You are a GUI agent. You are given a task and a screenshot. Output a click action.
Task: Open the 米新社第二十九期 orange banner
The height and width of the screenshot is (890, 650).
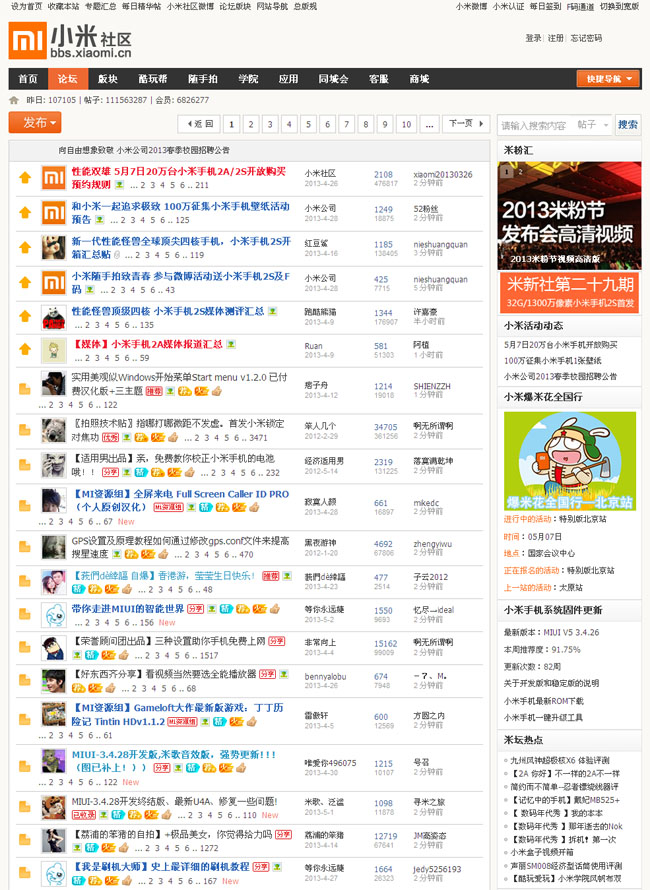click(570, 292)
